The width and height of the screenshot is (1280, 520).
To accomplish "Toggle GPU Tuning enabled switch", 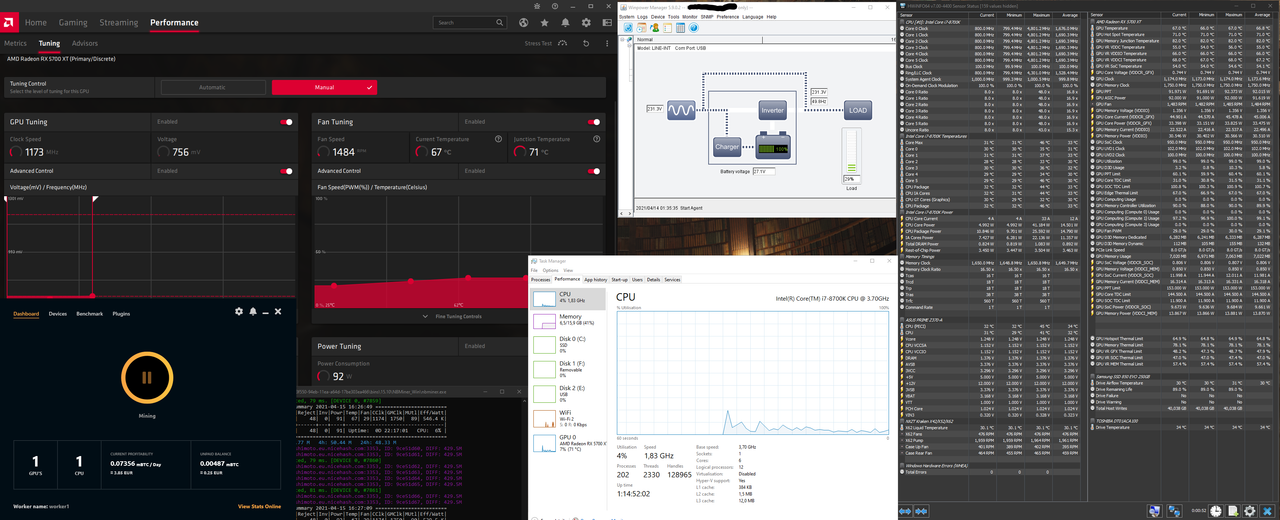I will point(287,122).
